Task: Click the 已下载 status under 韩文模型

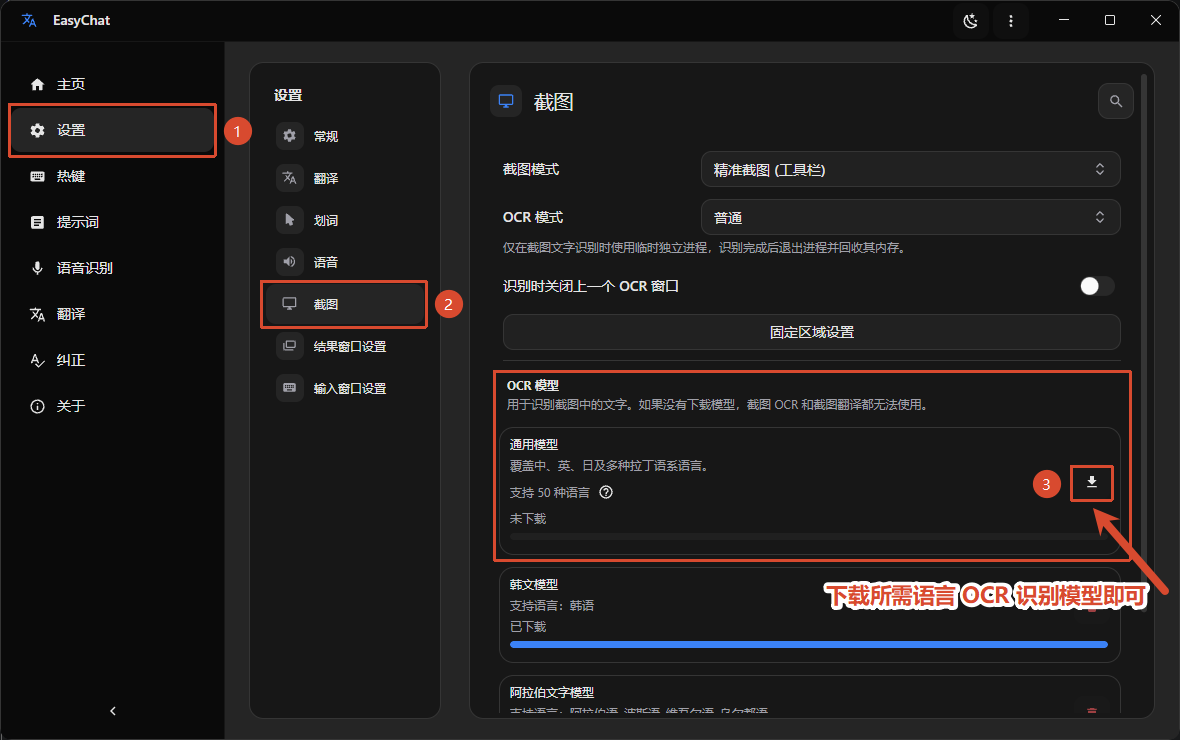Action: (x=528, y=626)
